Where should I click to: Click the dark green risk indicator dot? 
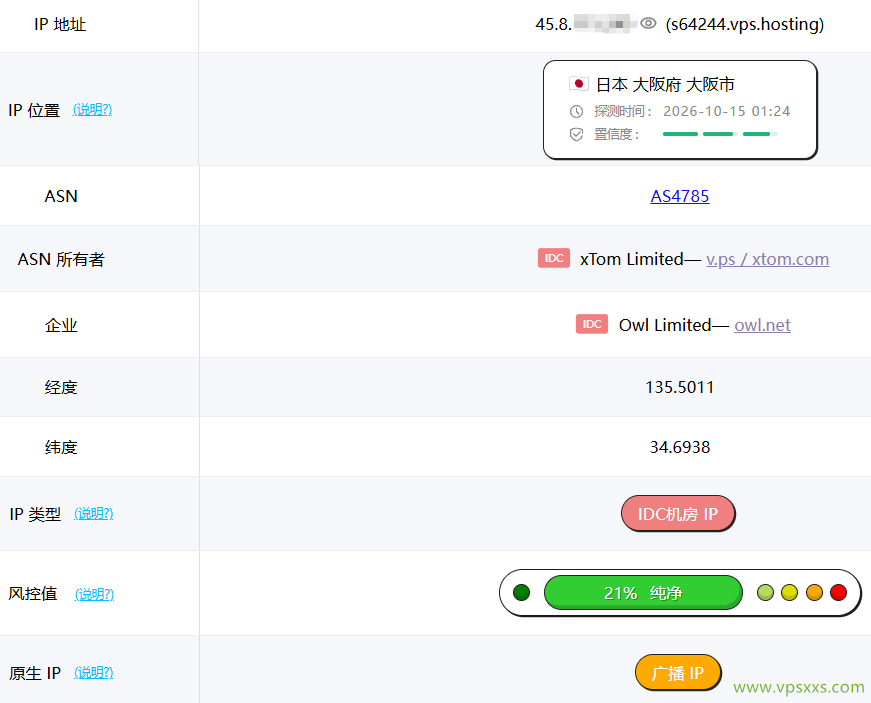pyautogui.click(x=522, y=592)
